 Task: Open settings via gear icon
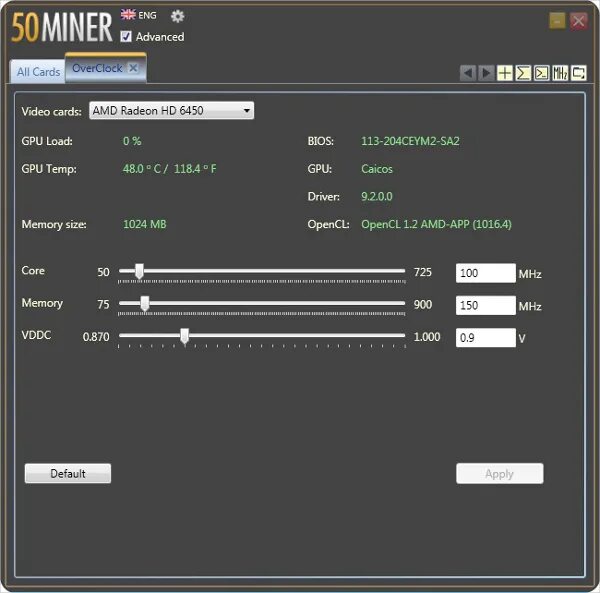pos(178,16)
